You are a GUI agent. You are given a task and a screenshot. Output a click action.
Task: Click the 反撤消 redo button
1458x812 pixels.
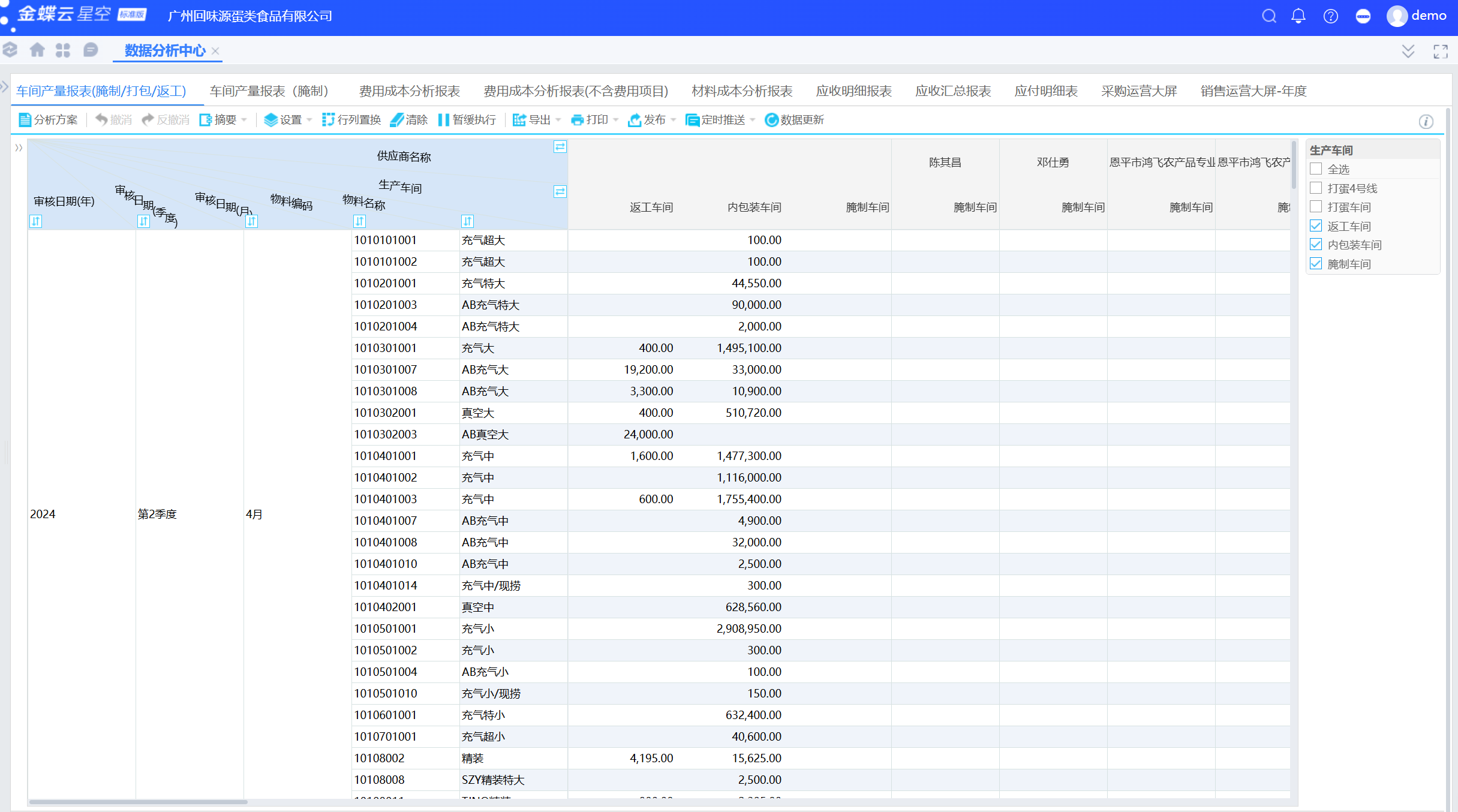point(166,120)
